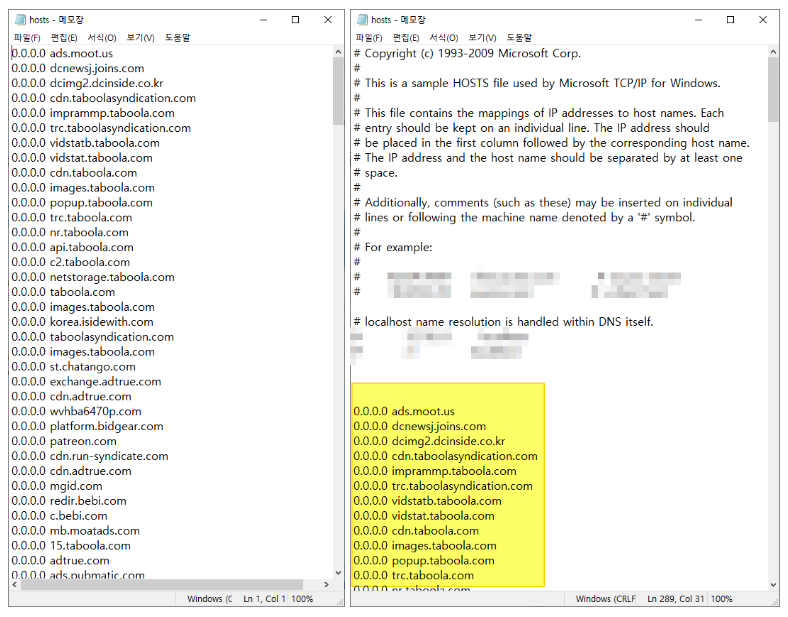Click '15.taboola.com' line in left window
The height and width of the screenshot is (617, 788).
[71, 546]
